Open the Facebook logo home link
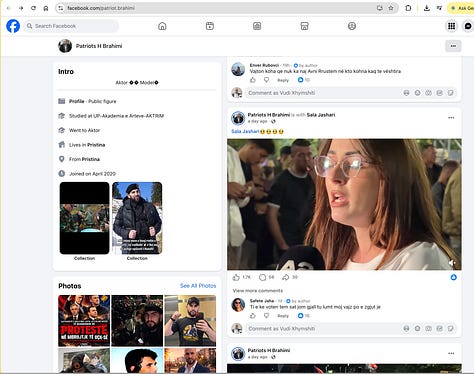This screenshot has width=474, height=374. pyautogui.click(x=13, y=26)
